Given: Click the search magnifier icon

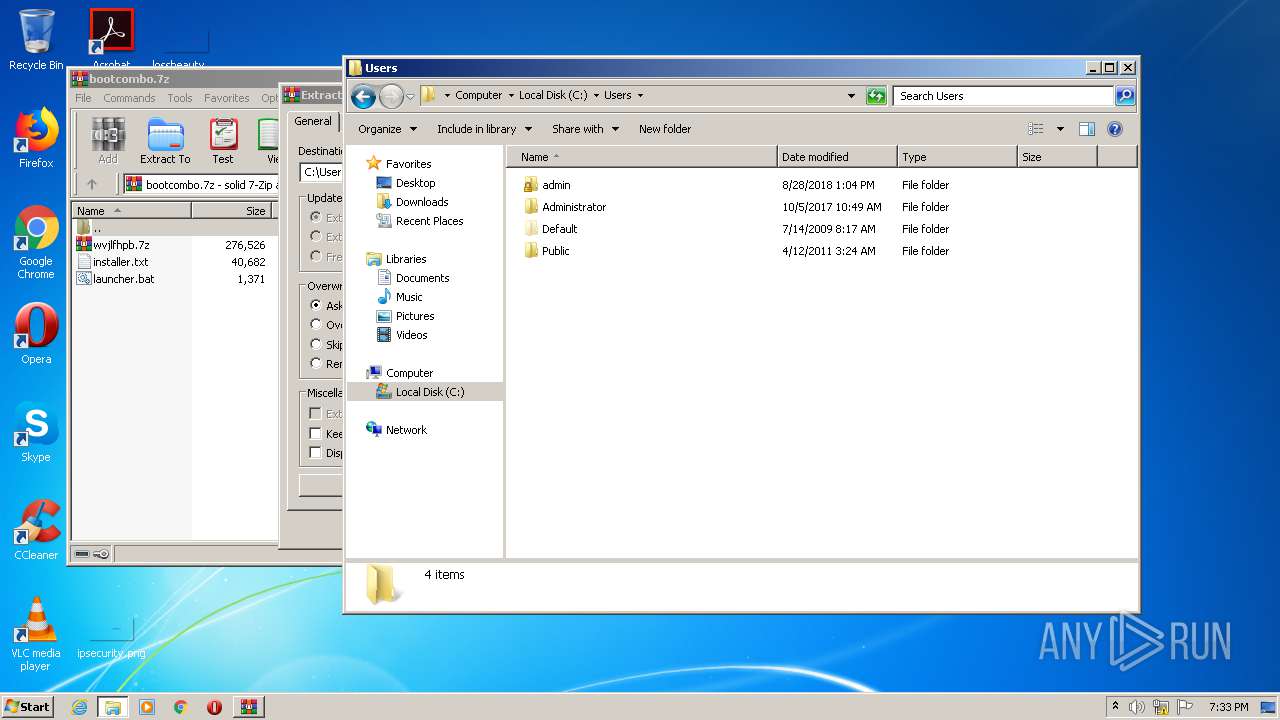Looking at the screenshot, I should [1125, 96].
